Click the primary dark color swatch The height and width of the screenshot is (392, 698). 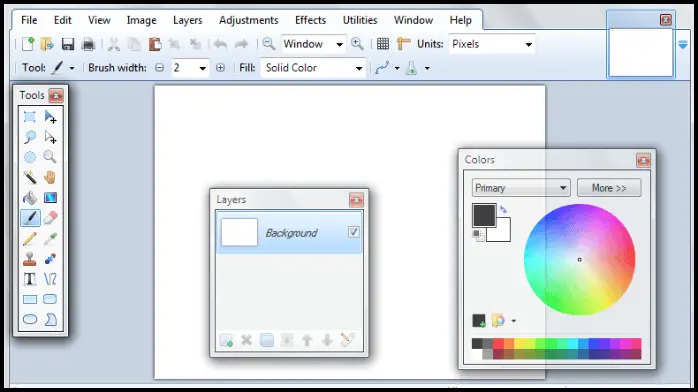(484, 215)
